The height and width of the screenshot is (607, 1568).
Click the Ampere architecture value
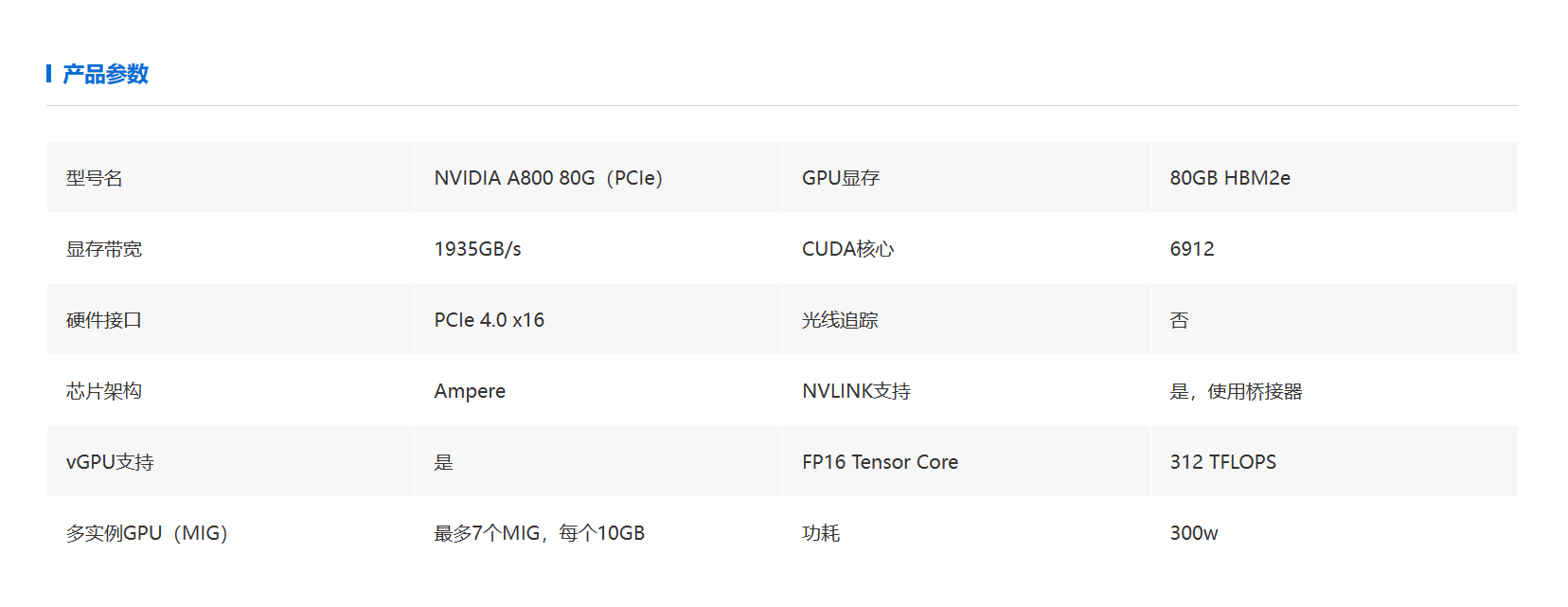click(x=470, y=391)
